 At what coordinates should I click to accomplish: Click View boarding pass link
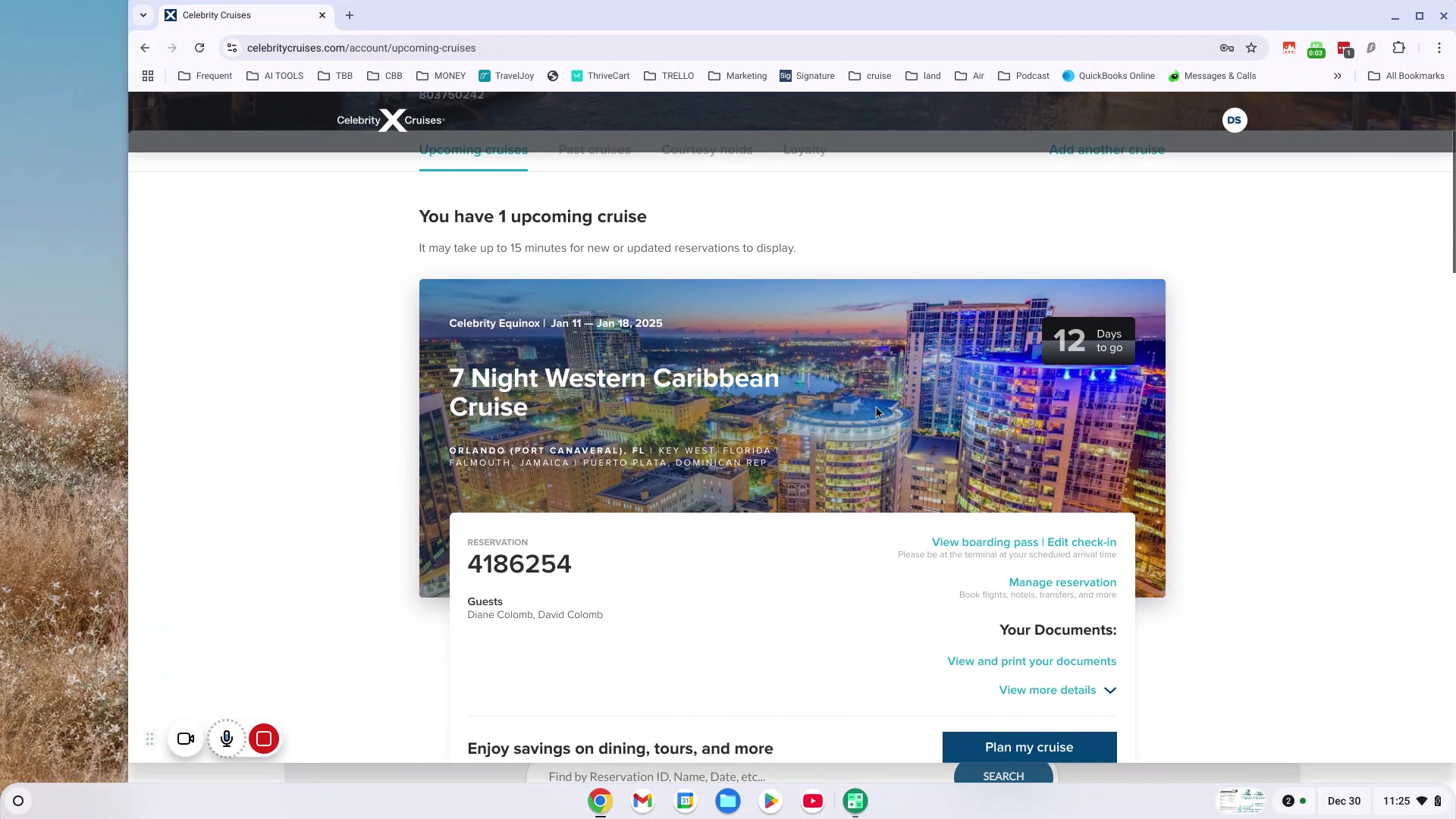coord(985,542)
